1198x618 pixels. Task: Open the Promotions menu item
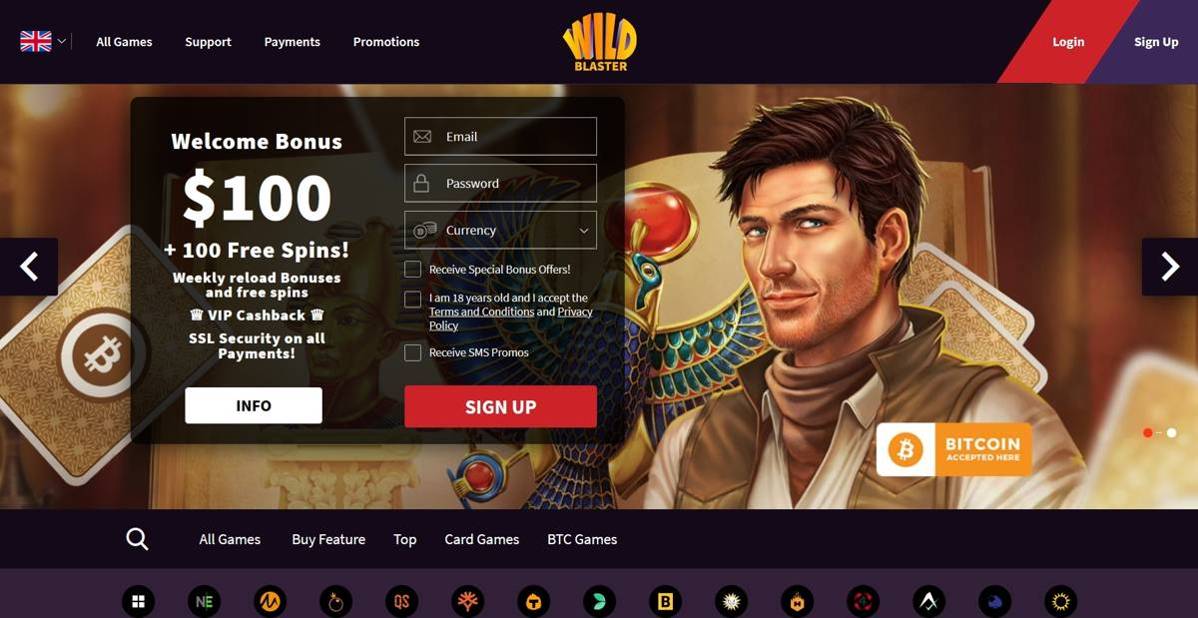click(386, 42)
